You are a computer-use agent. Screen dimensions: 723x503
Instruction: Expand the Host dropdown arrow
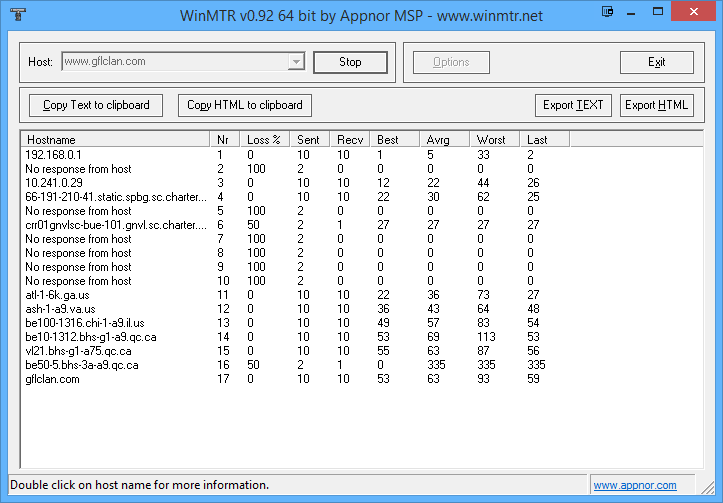click(295, 62)
